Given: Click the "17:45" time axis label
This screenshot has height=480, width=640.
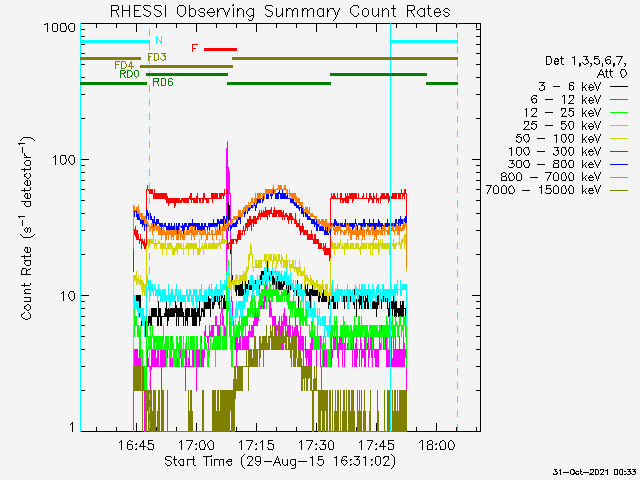Looking at the screenshot, I should click(x=376, y=445).
